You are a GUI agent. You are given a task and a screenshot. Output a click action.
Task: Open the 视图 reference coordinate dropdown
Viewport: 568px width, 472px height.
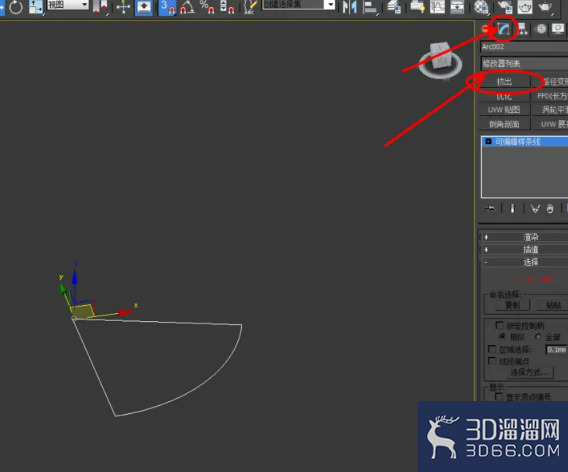68,5
